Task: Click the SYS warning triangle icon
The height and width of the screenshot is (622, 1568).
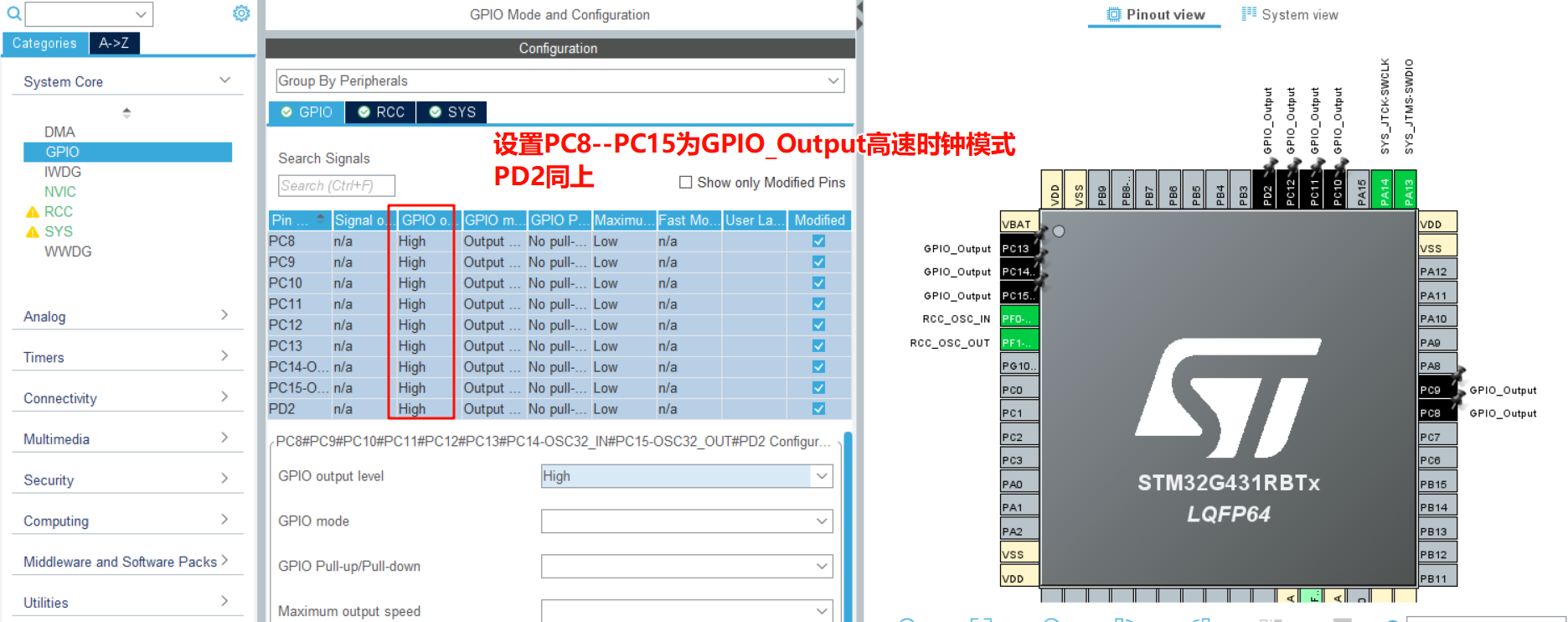Action: coord(33,232)
